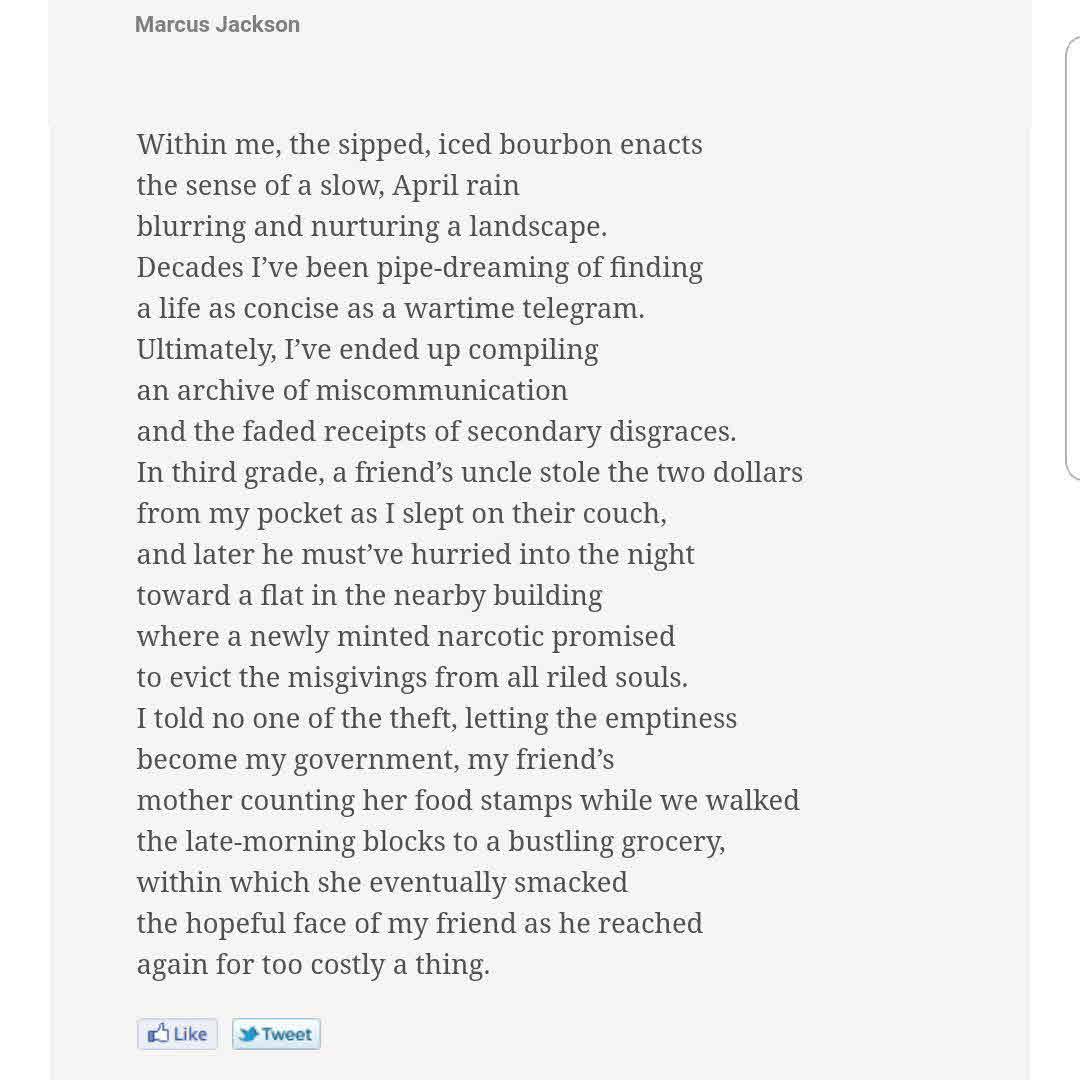1080x1080 pixels.
Task: Like this poem
Action: click(x=177, y=1034)
